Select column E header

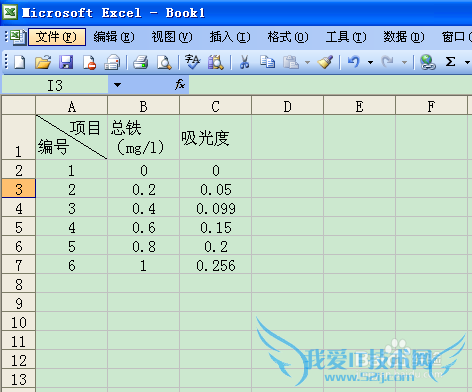(360, 106)
